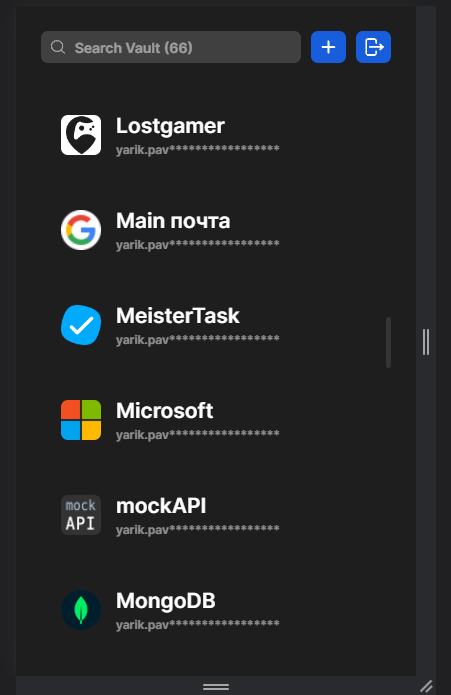Click the vault list scrollbar thumb

[x=389, y=342]
